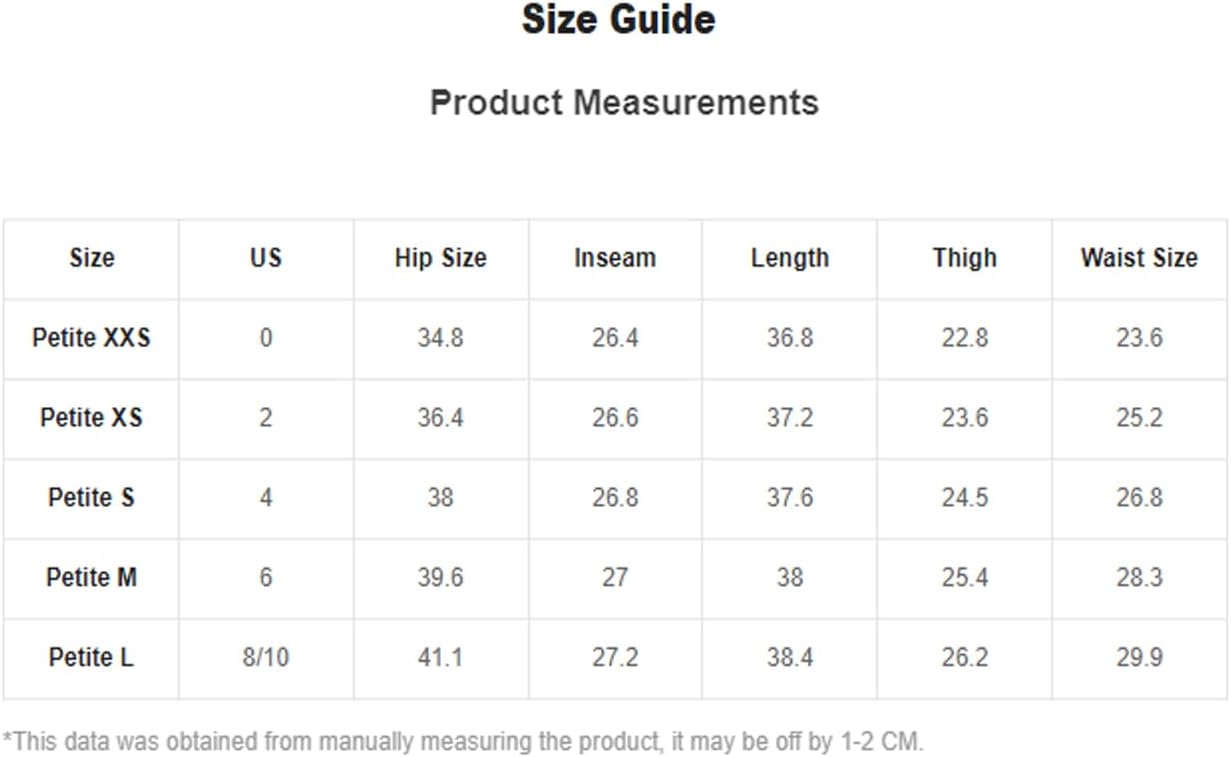Screen dimensions: 1231x757
Task: Click the Length column header
Action: 790,258
